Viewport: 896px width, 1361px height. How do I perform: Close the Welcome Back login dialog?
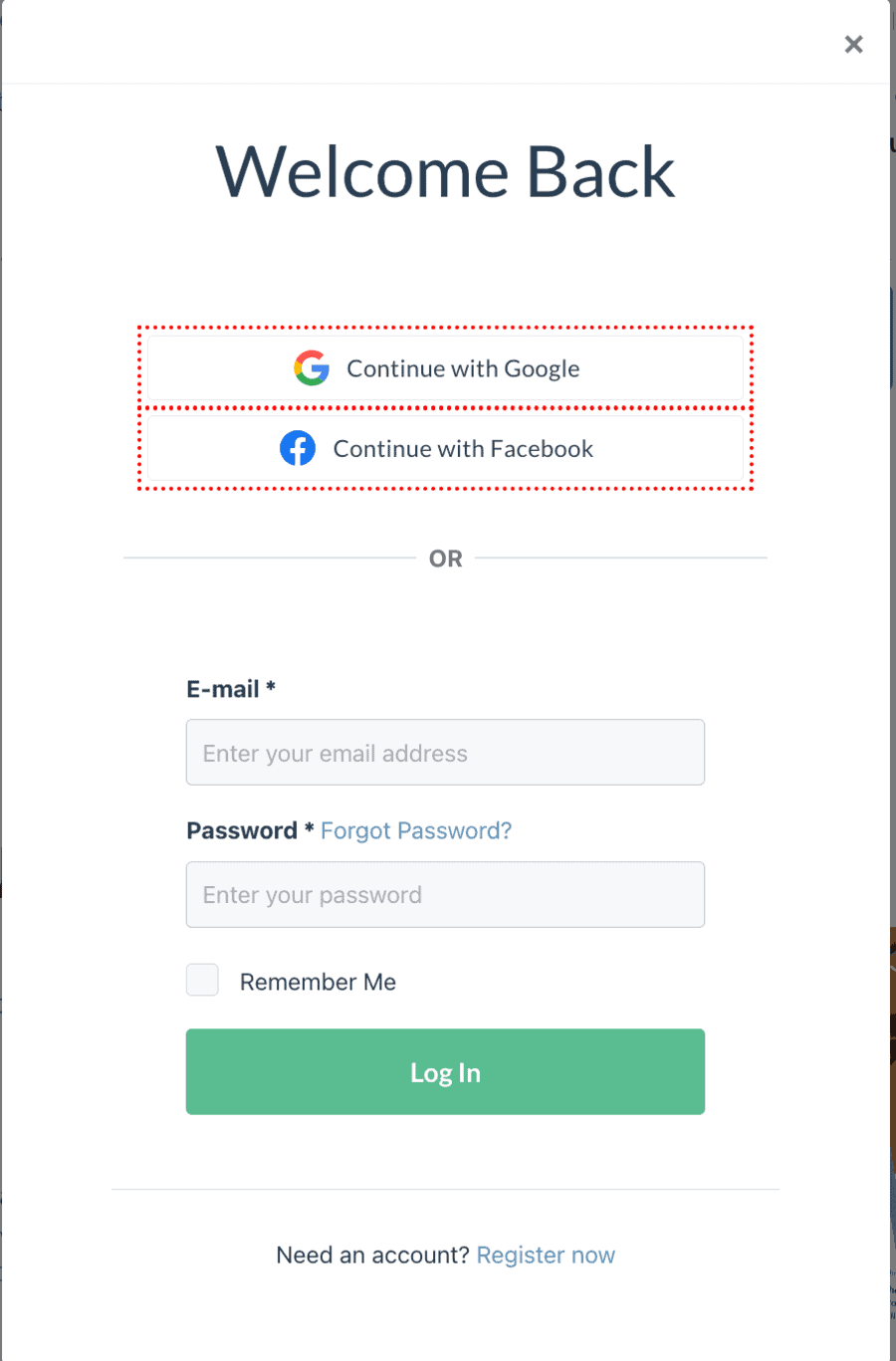click(x=853, y=44)
